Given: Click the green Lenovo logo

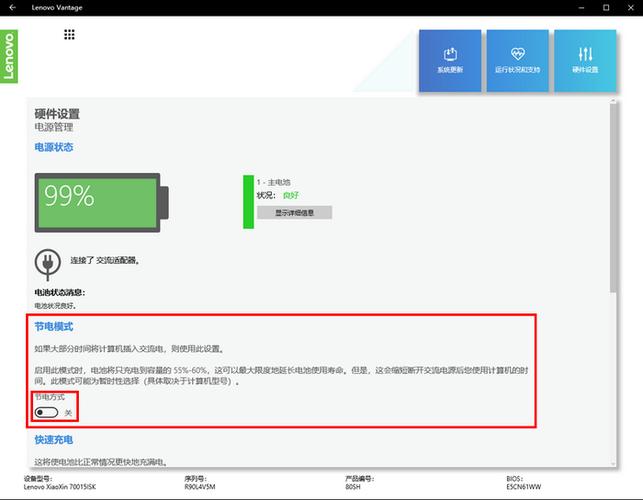Looking at the screenshot, I should 9,56.
